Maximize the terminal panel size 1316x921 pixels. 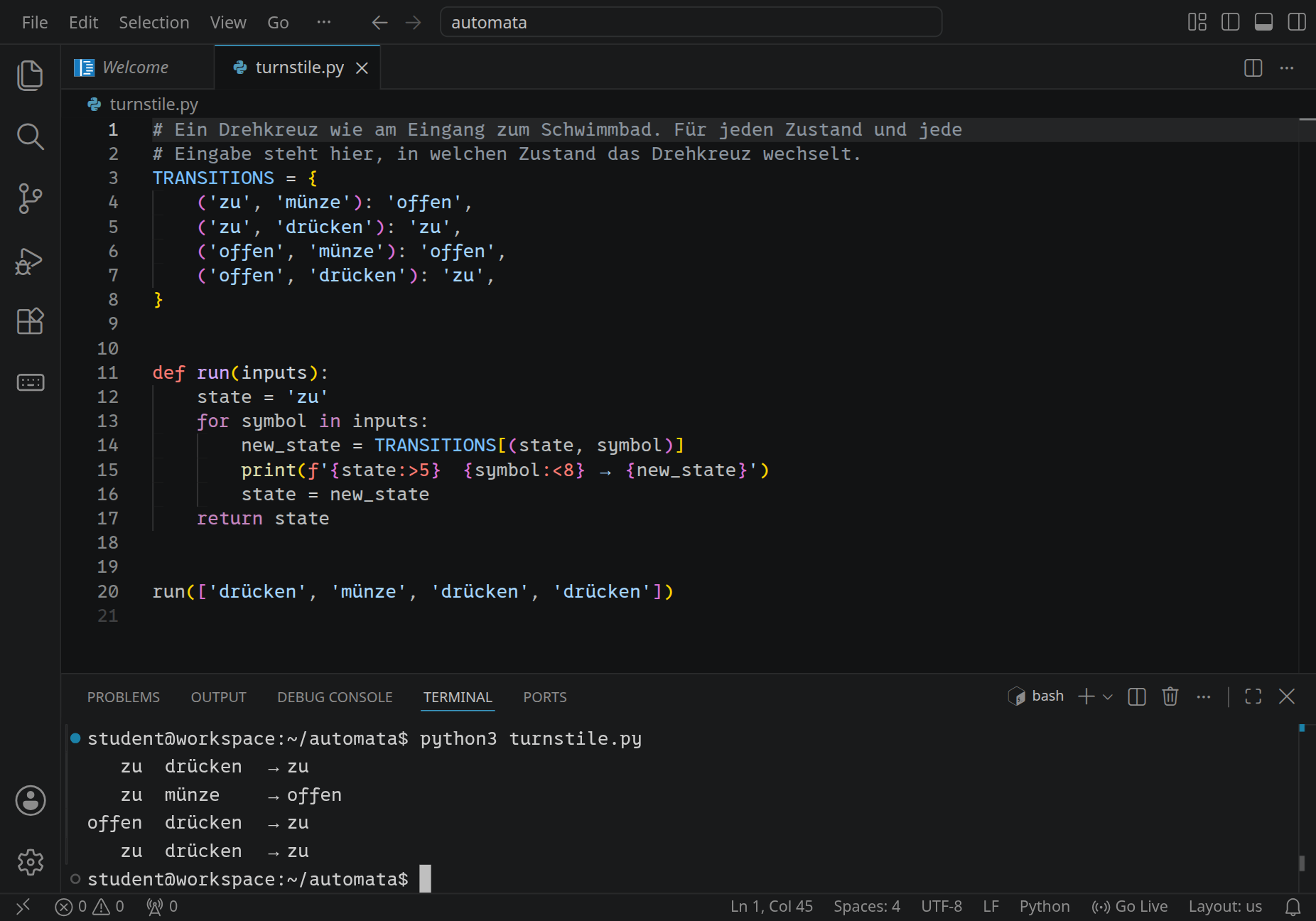[x=1253, y=696]
